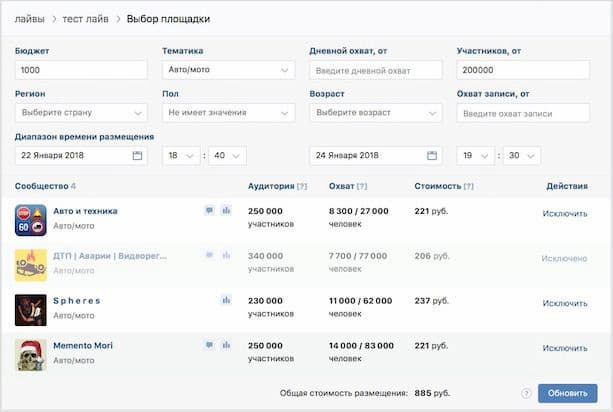Screen dimensions: 613x412
Task: Click help mark next to Охват header
Action: 362,186
